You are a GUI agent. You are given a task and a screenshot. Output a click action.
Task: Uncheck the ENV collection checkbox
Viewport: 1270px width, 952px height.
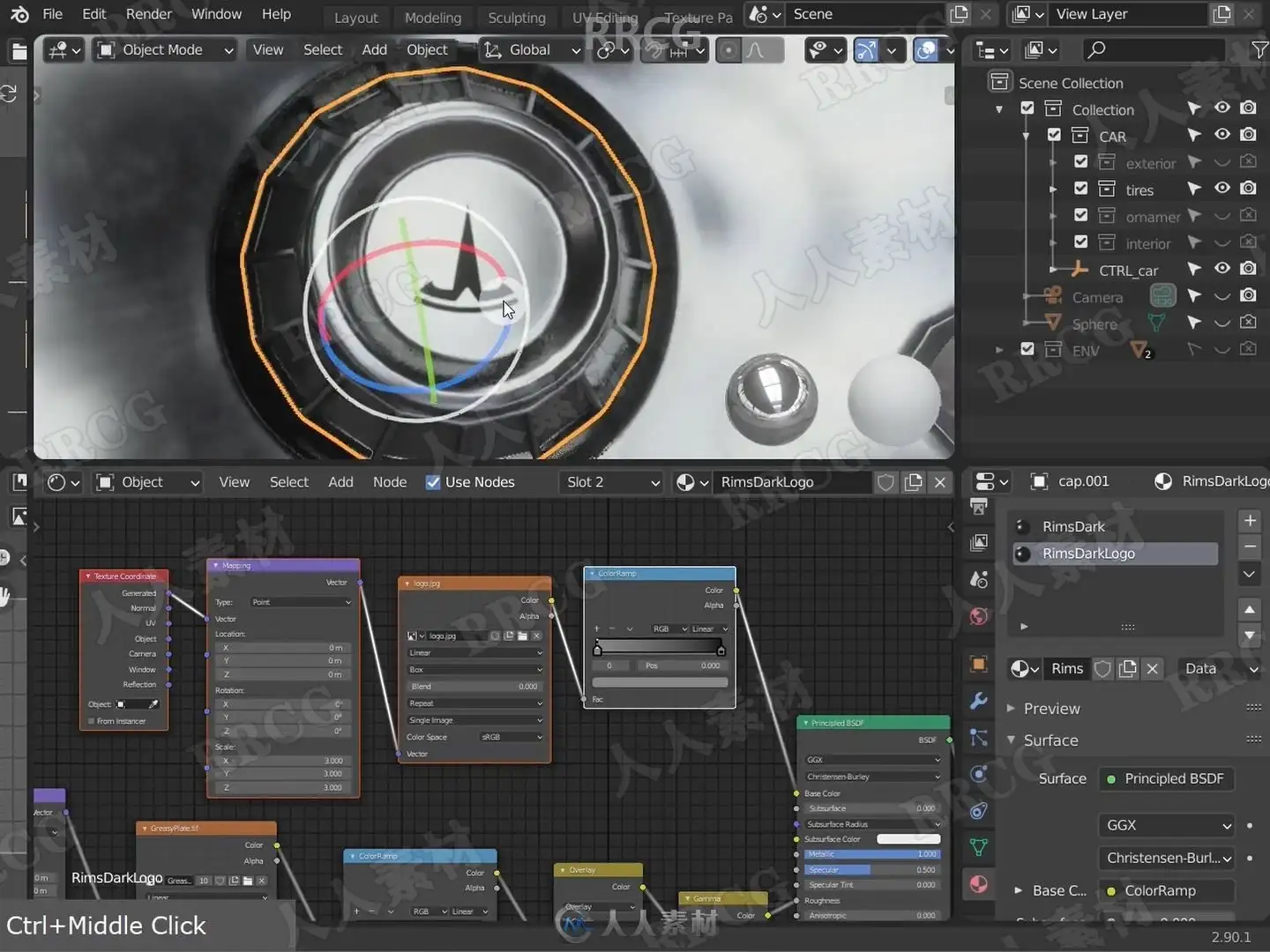click(1027, 349)
